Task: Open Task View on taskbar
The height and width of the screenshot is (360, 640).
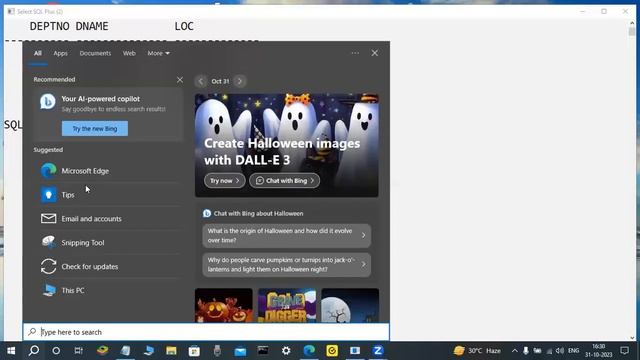Action: [79, 351]
